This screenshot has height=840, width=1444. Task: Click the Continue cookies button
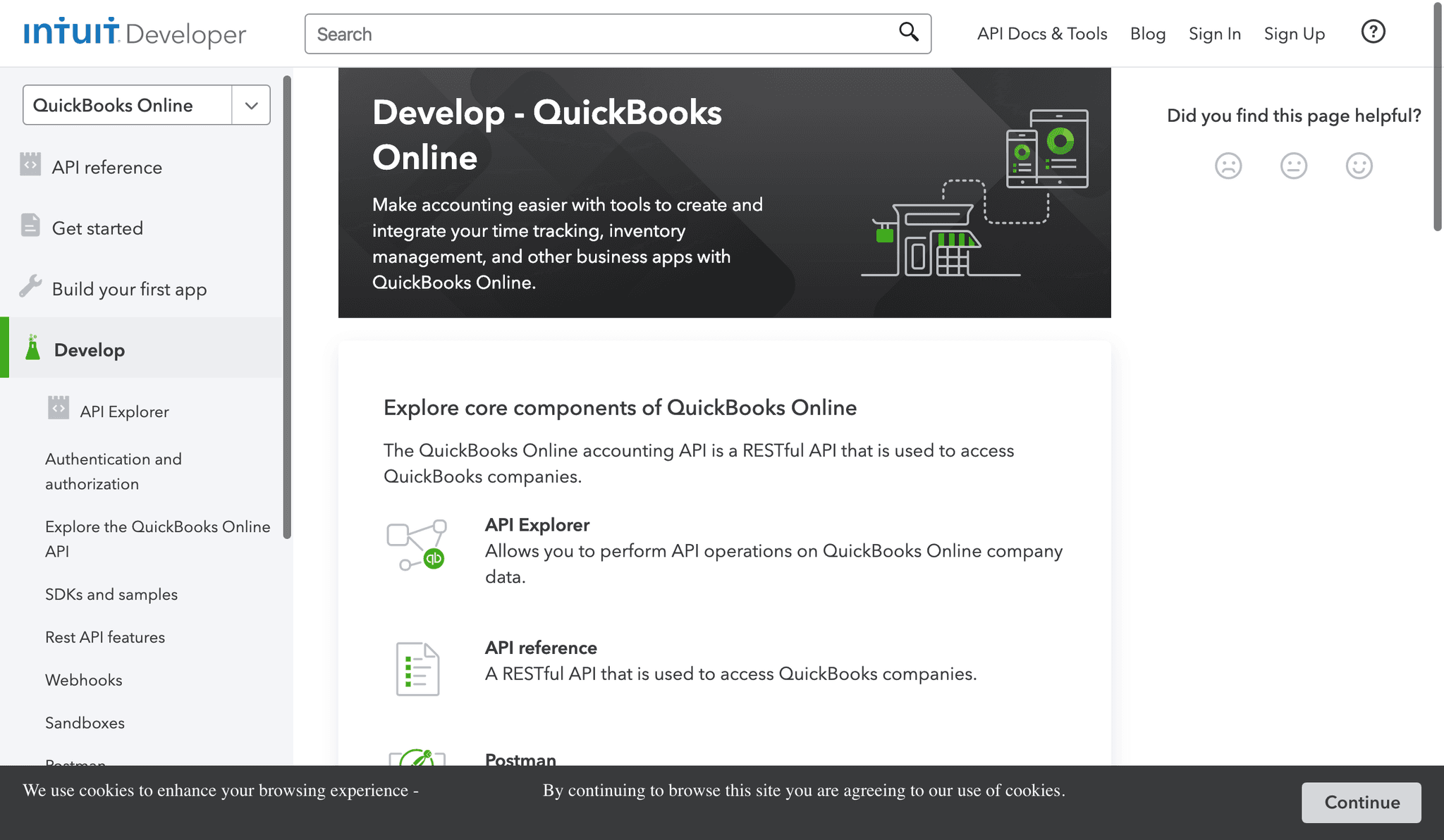[1361, 803]
